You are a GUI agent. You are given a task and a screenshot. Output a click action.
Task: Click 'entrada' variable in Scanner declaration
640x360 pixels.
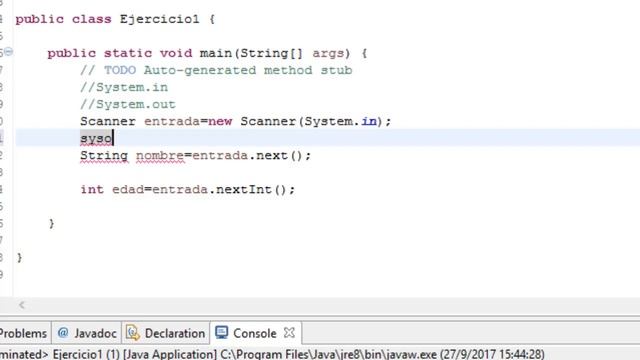(x=172, y=122)
